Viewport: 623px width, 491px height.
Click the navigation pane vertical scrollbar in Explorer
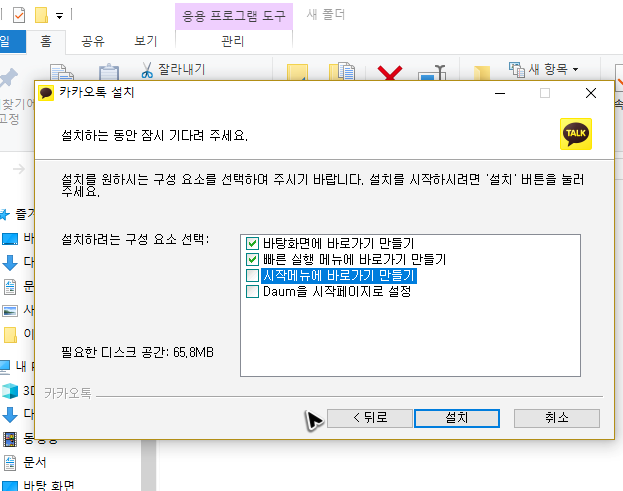pos(149,465)
